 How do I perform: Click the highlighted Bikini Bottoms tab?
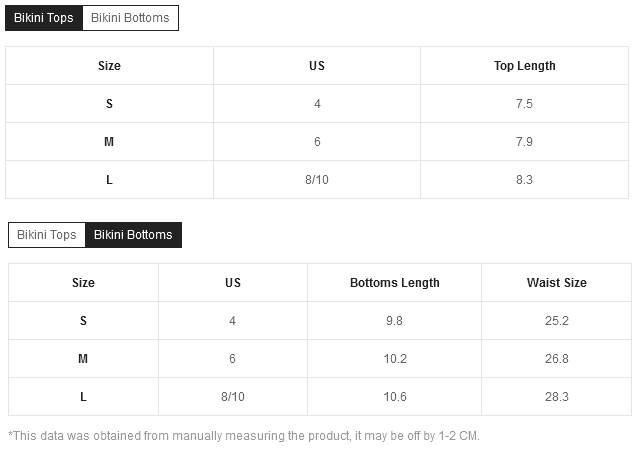tap(133, 235)
